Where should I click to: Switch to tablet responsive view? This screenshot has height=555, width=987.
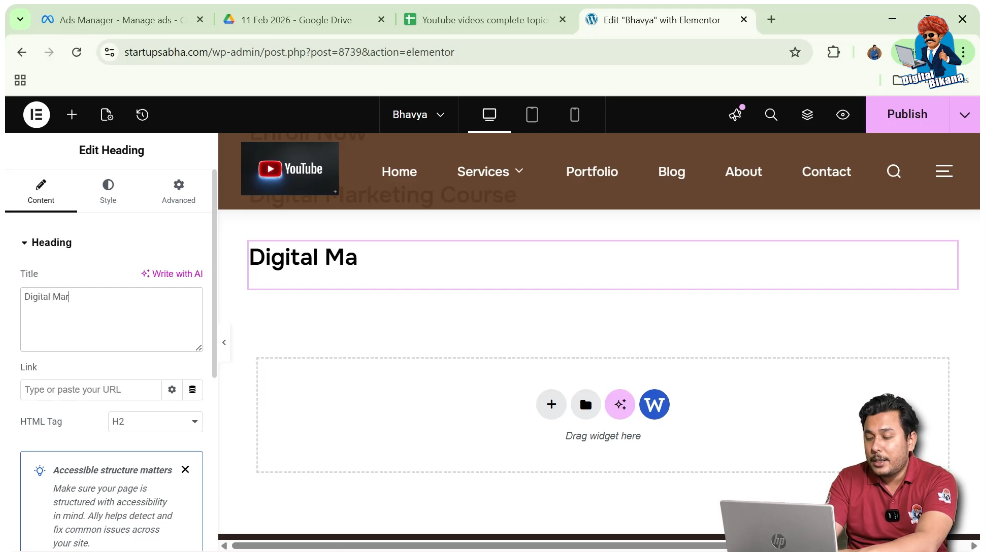coord(532,115)
